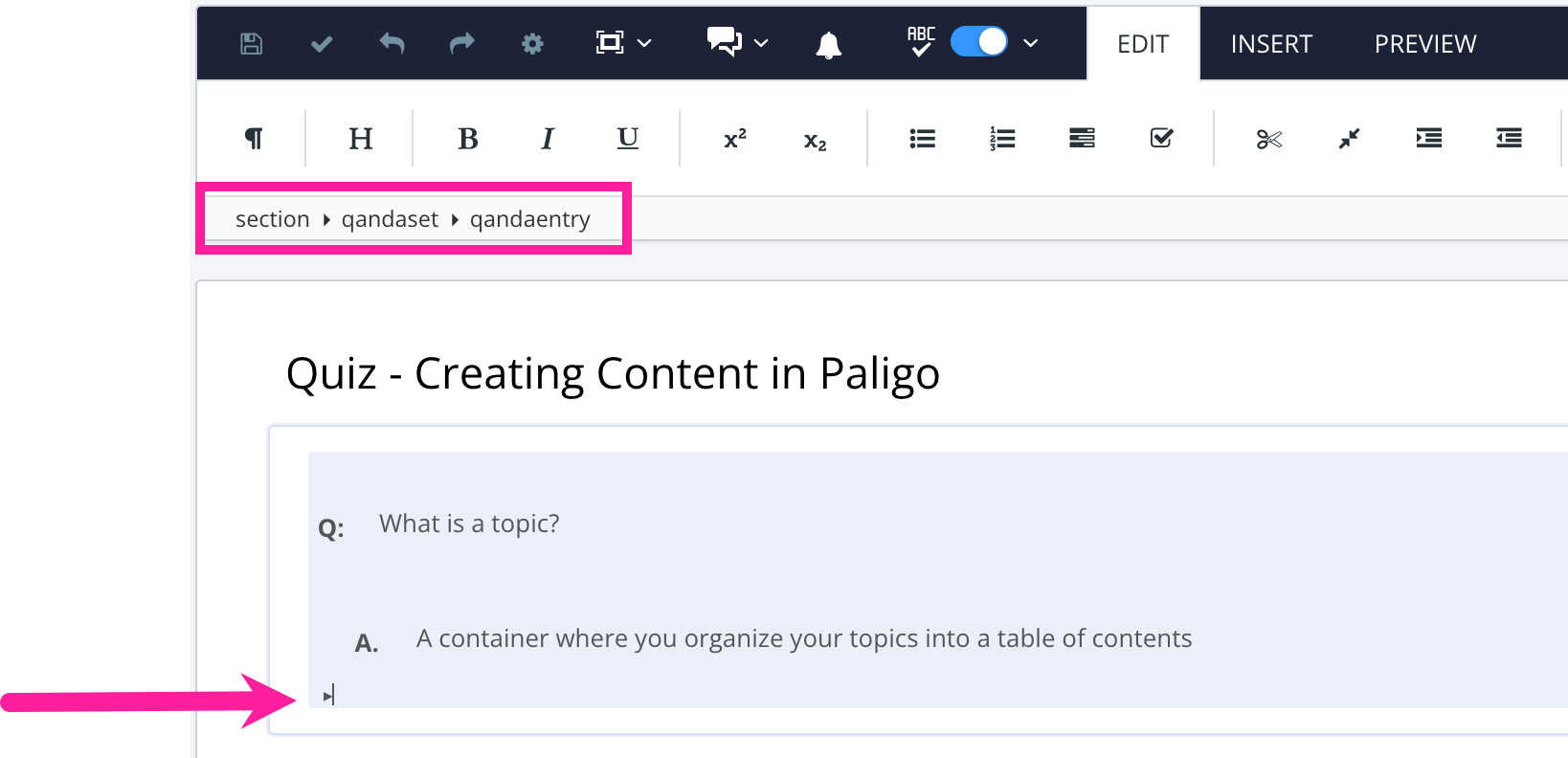Undo the last edit
This screenshot has width=1568, height=758.
(392, 43)
